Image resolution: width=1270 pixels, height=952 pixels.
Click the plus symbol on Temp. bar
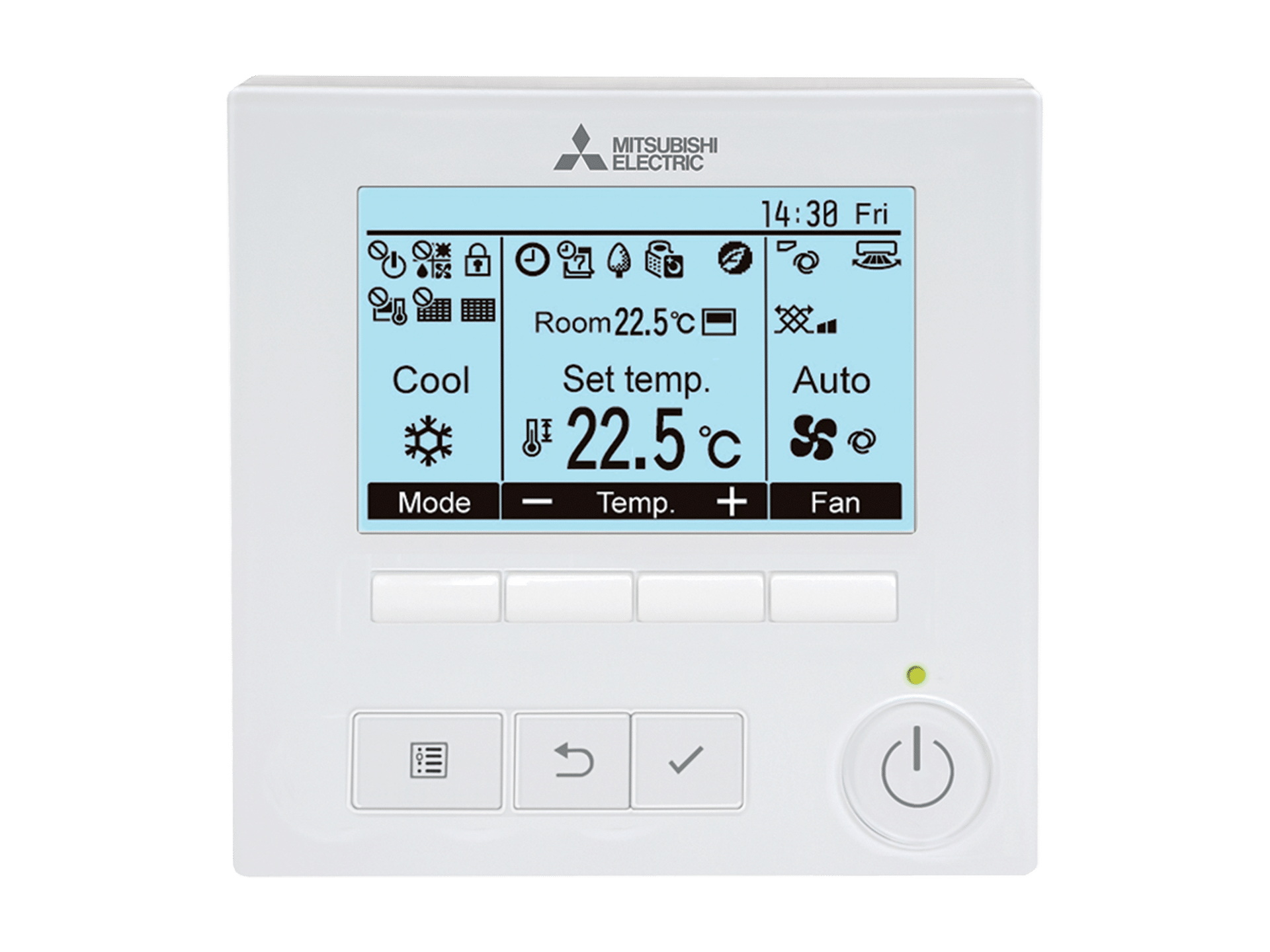[x=732, y=502]
